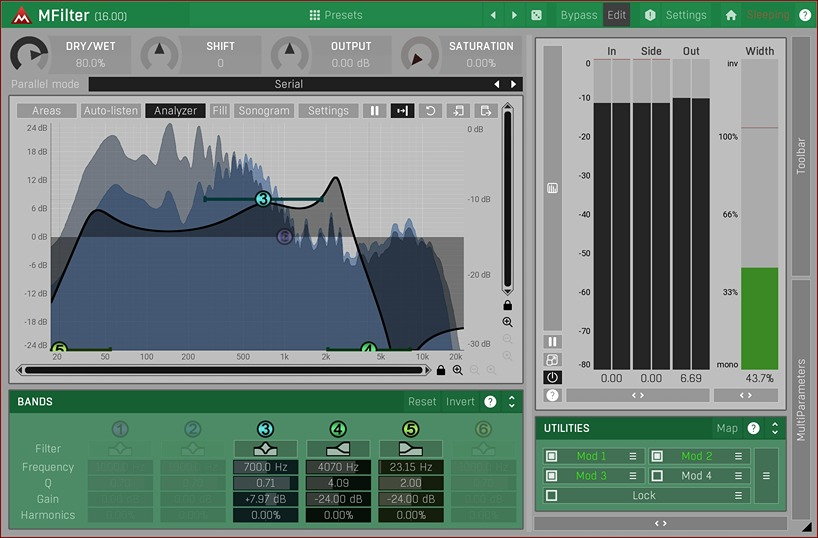The image size is (818, 538).
Task: Pause the level meters
Action: click(x=552, y=342)
